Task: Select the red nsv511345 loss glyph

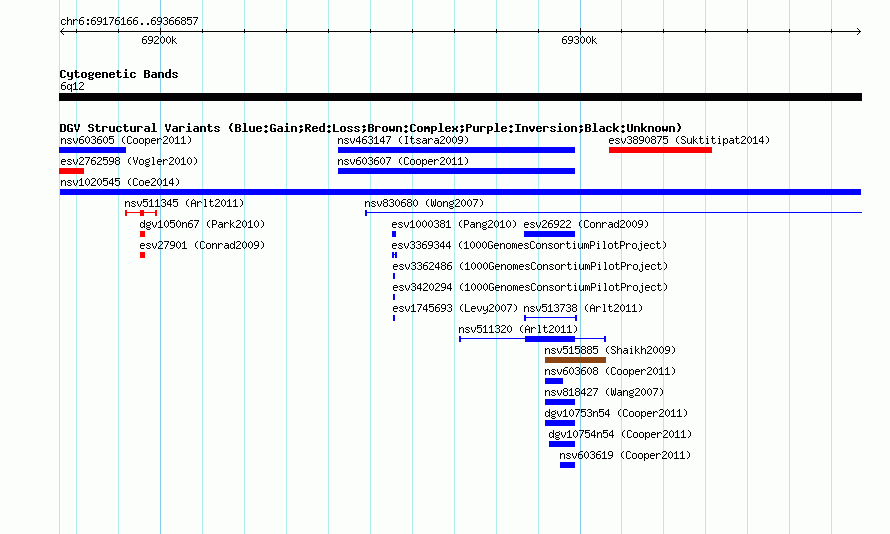Action: 141,213
